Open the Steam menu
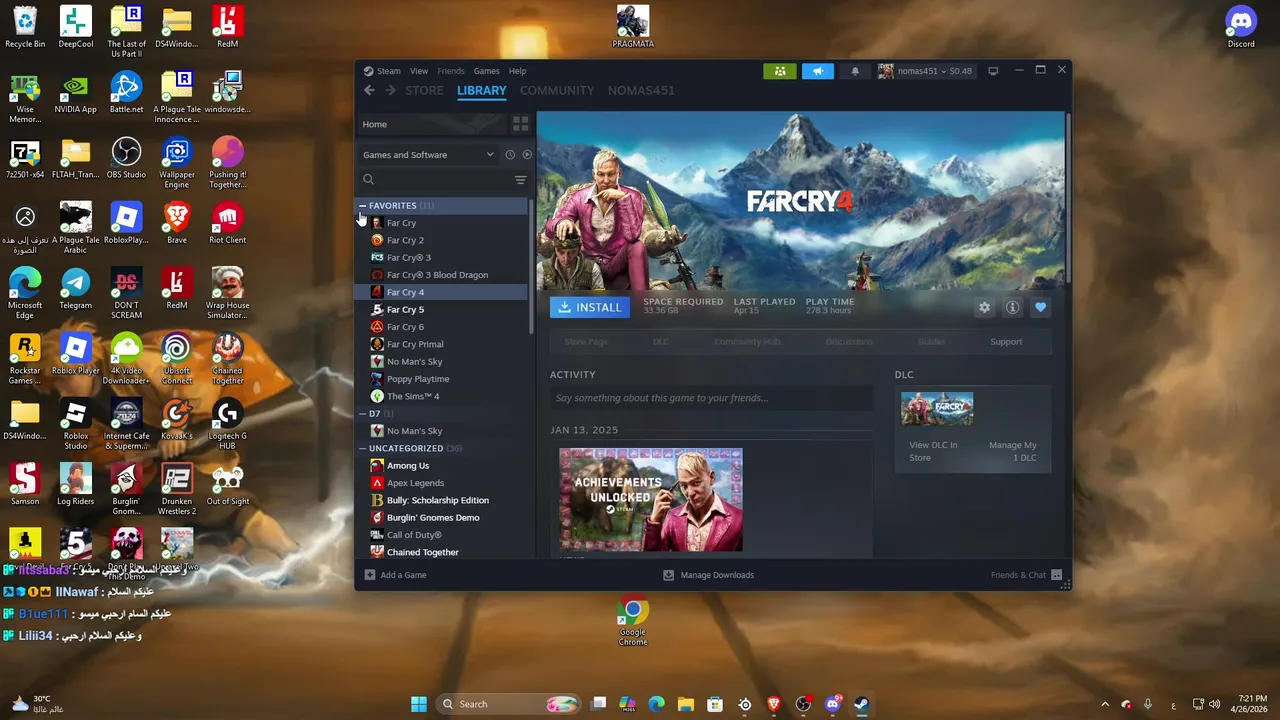1280x720 pixels. click(x=388, y=71)
